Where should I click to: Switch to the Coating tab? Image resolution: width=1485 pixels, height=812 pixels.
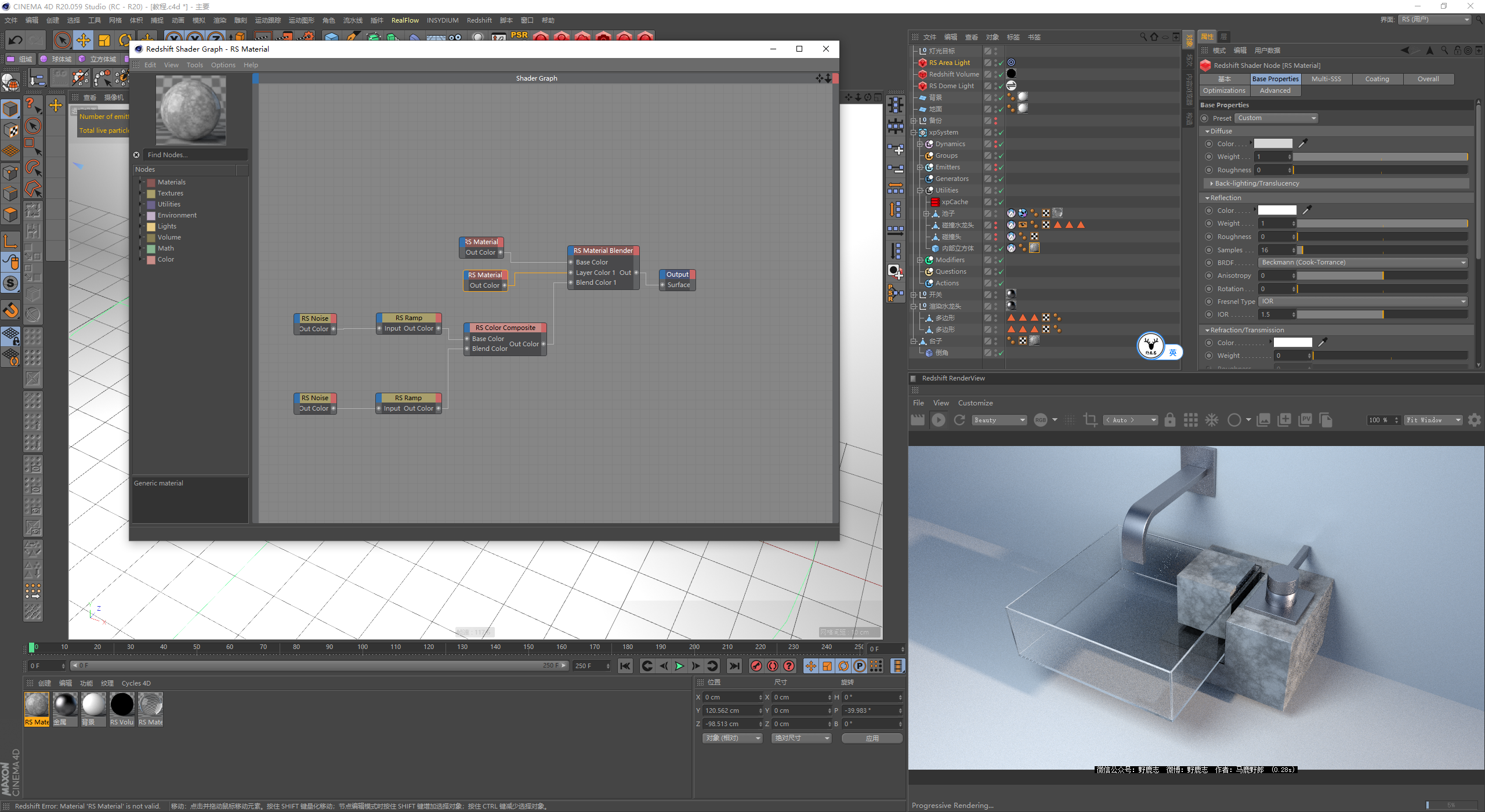1377,79
